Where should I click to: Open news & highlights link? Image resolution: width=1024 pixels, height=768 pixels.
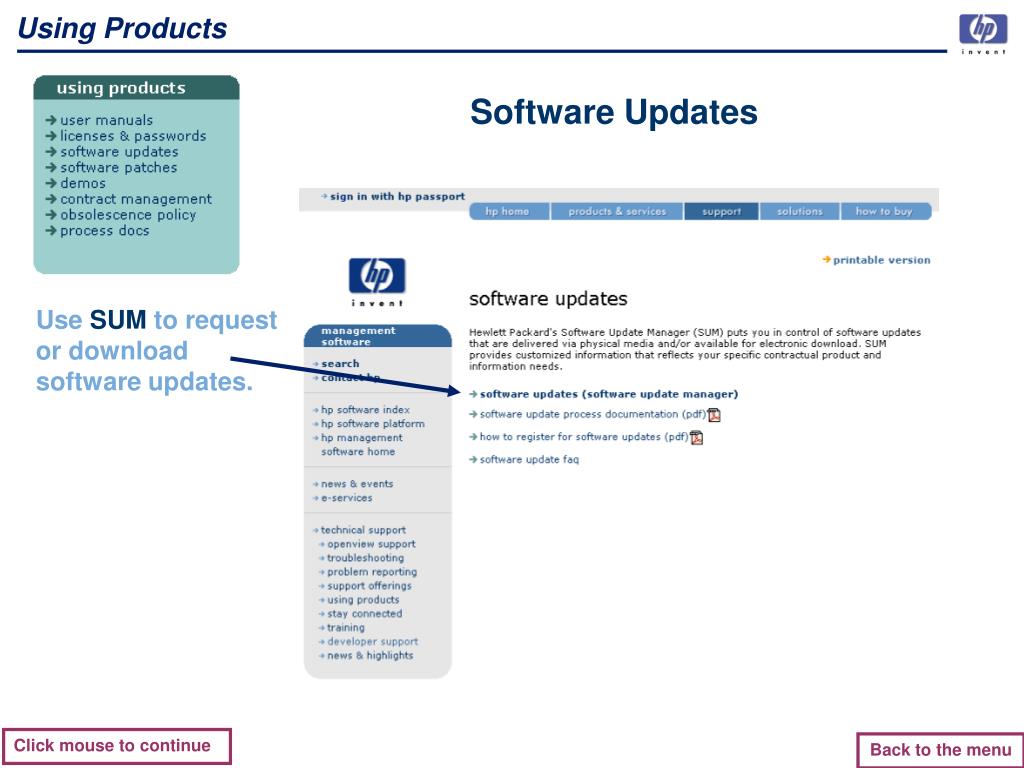tap(370, 656)
